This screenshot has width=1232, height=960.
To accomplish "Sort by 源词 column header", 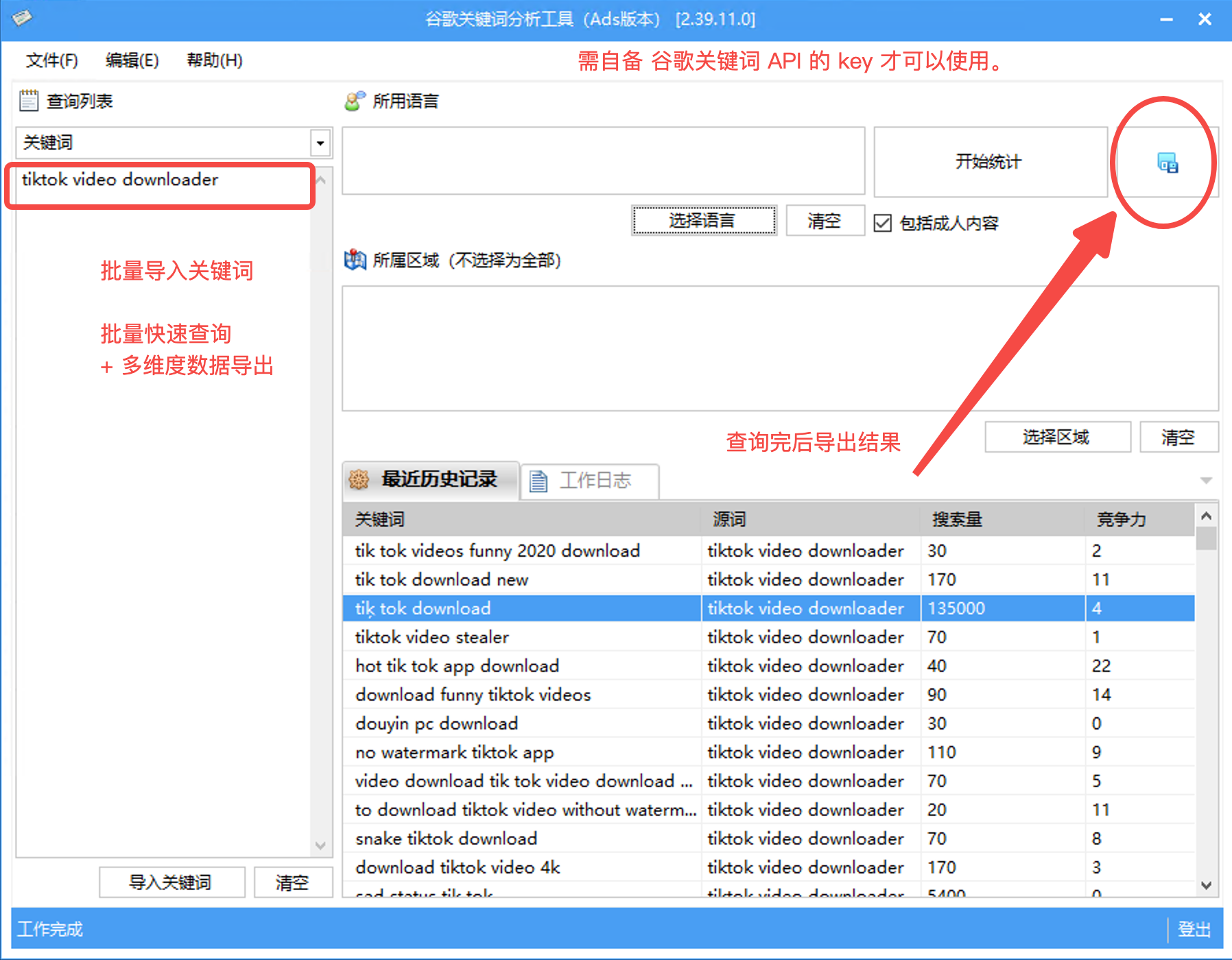I will tap(810, 519).
